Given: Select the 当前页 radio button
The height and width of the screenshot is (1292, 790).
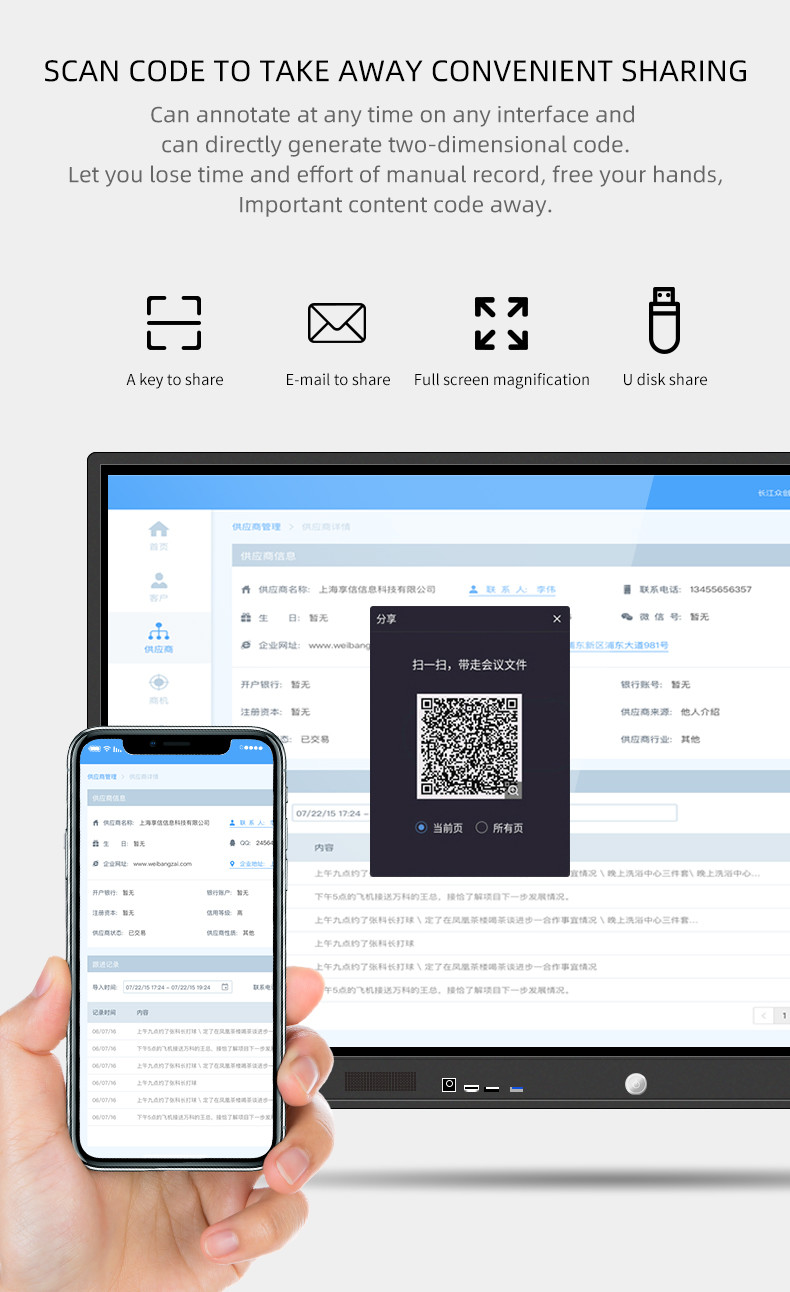Looking at the screenshot, I should click(422, 828).
